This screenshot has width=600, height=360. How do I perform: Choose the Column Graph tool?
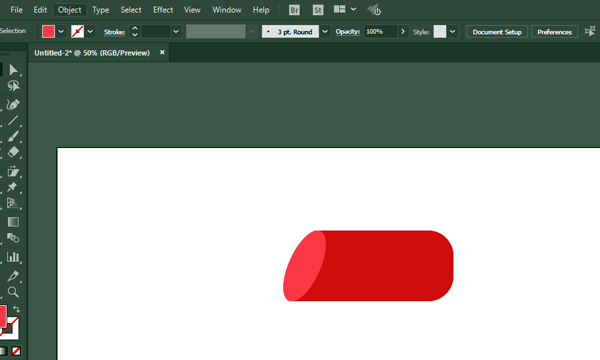(x=13, y=257)
